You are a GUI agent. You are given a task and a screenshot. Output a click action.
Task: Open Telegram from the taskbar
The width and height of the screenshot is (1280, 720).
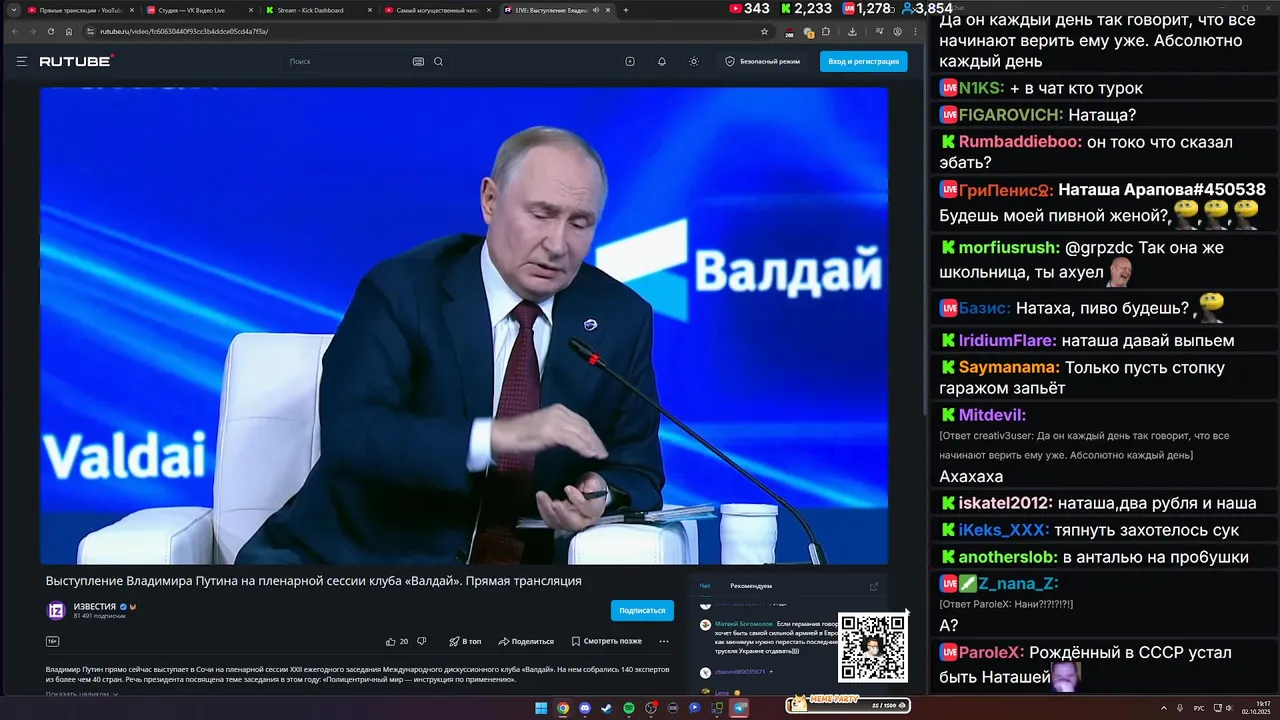click(739, 708)
